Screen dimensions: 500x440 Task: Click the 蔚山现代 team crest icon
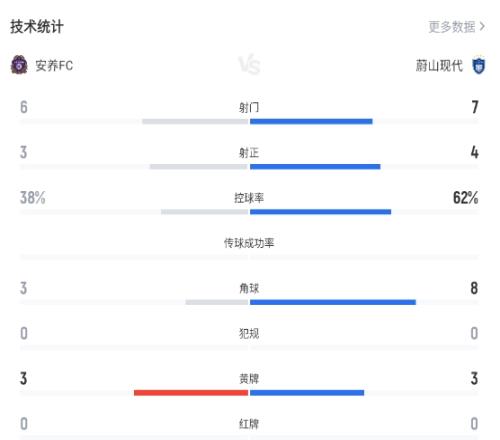pyautogui.click(x=479, y=65)
